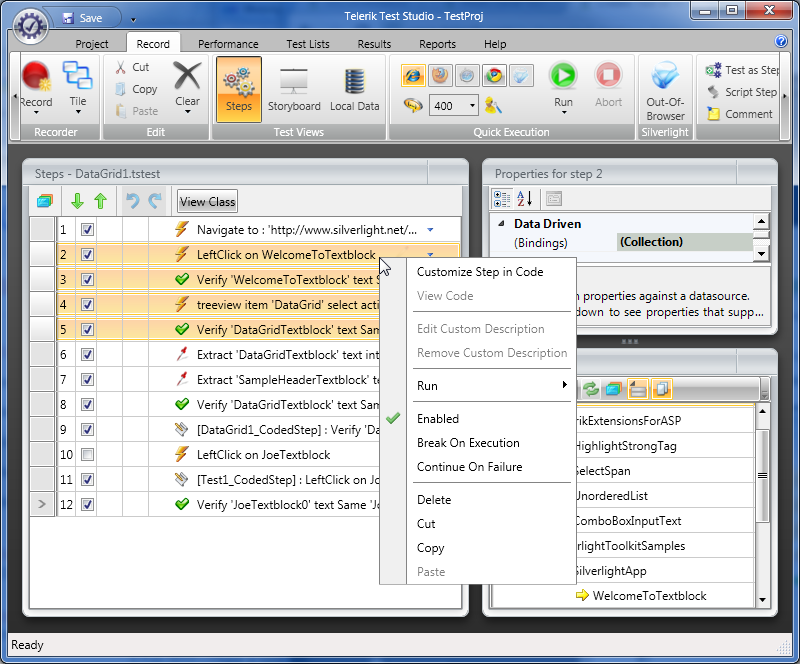Collapse the Data Driven category
The height and width of the screenshot is (664, 800).
point(502,223)
